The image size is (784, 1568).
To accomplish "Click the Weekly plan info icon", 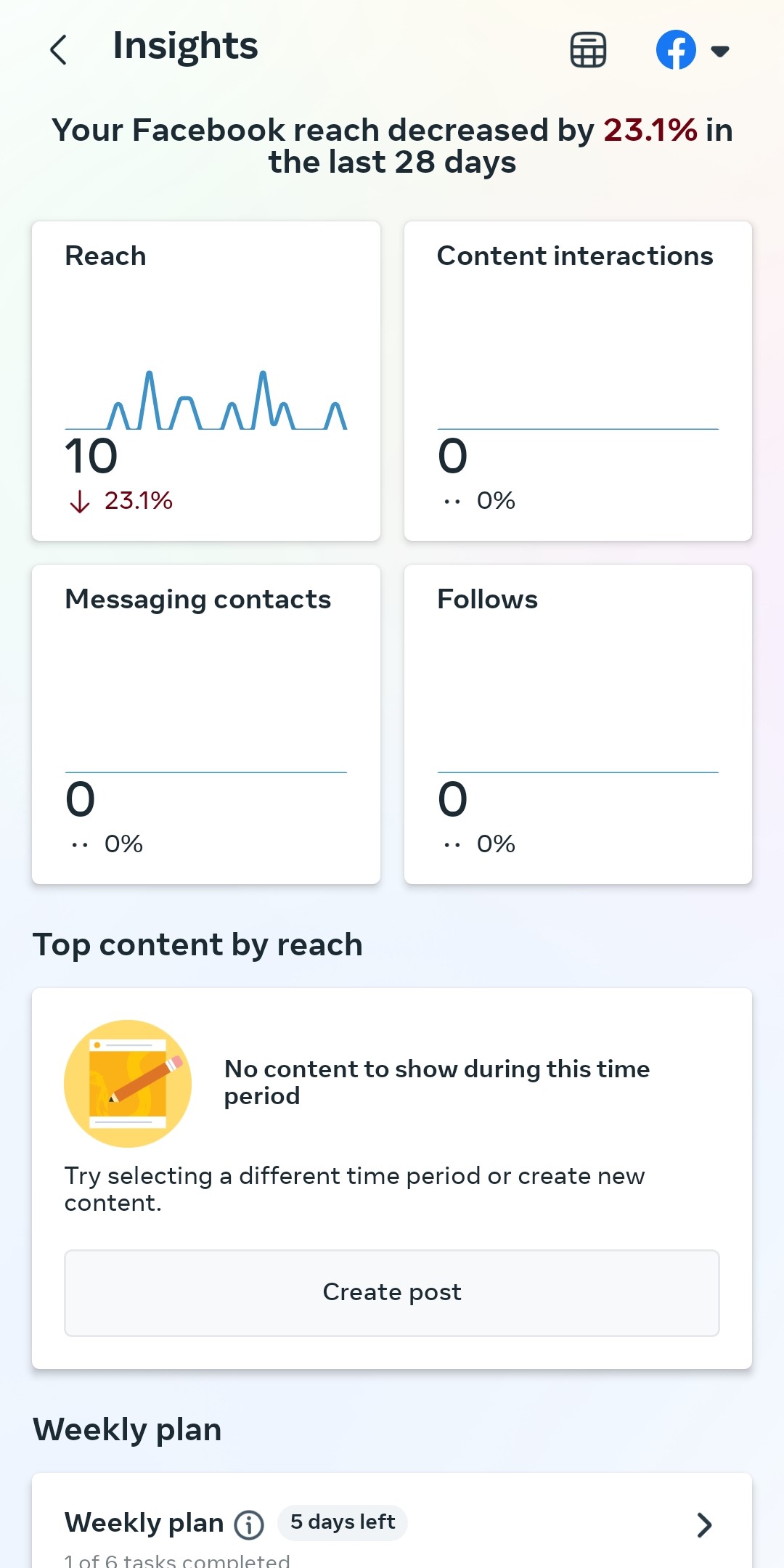I will tap(249, 1524).
